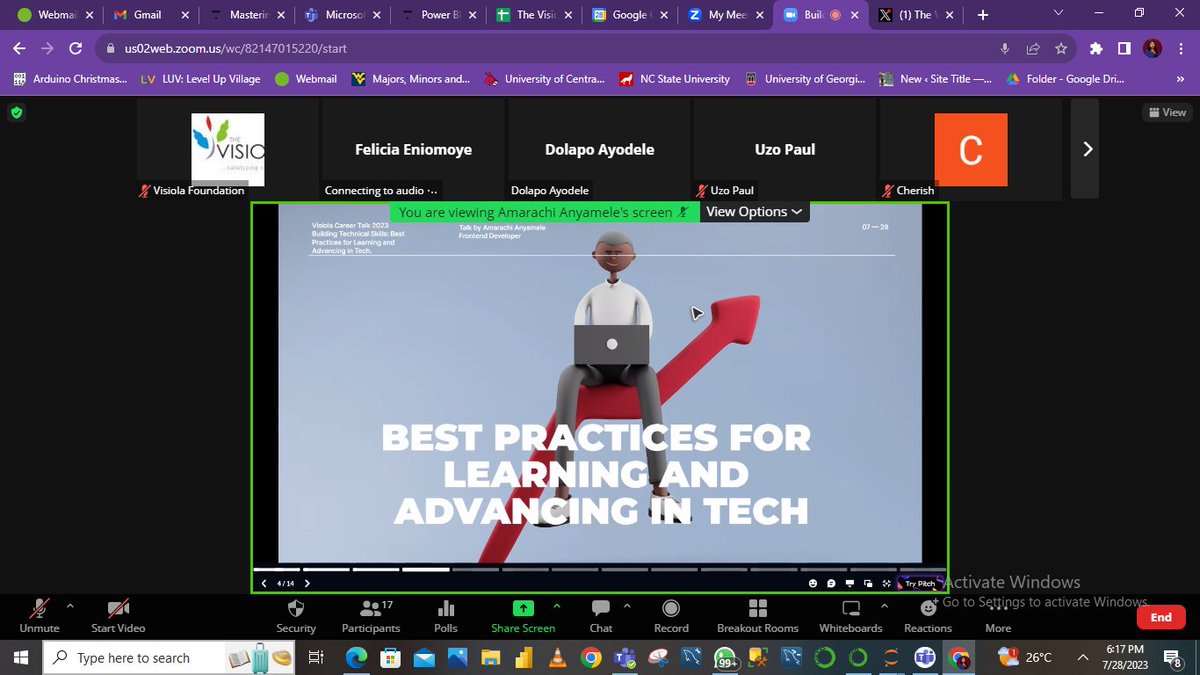Screen dimensions: 1200x675
Task: Open VLC media player from taskbar
Action: pos(557,657)
